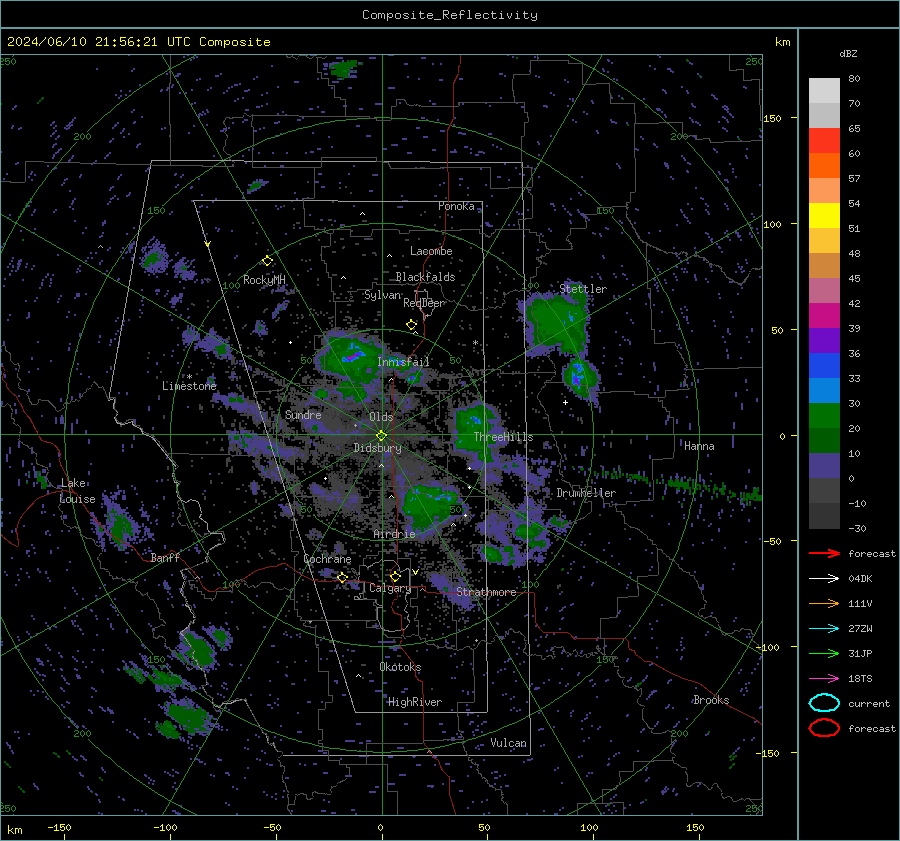Image resolution: width=900 pixels, height=841 pixels.
Task: Click the lightest gray 70-80 dBZ swatch
Action: point(824,91)
